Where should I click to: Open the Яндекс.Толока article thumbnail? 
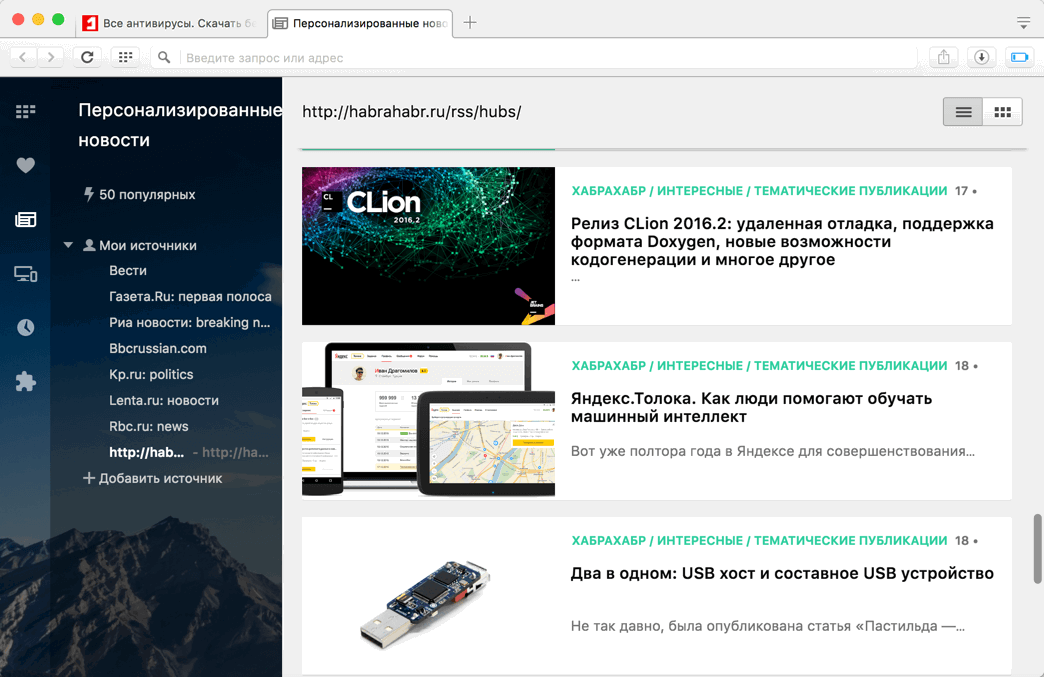point(428,420)
